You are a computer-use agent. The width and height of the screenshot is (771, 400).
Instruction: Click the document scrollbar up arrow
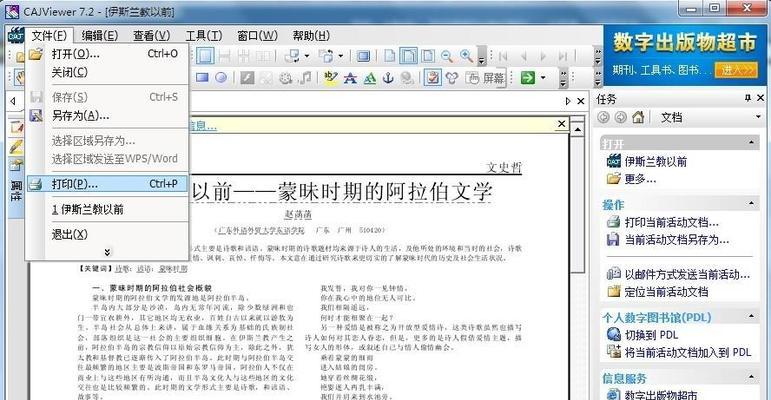tap(578, 129)
